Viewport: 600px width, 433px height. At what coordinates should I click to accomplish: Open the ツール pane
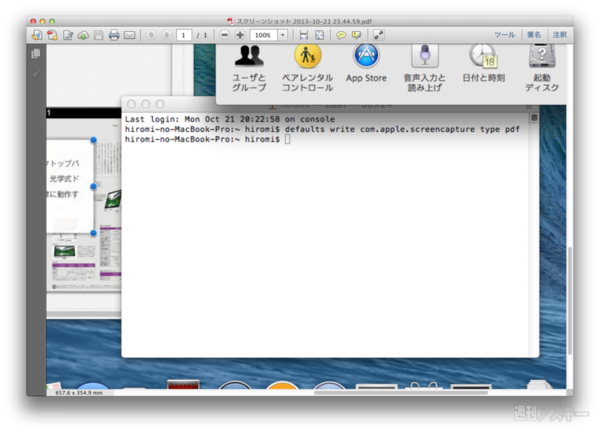(504, 35)
